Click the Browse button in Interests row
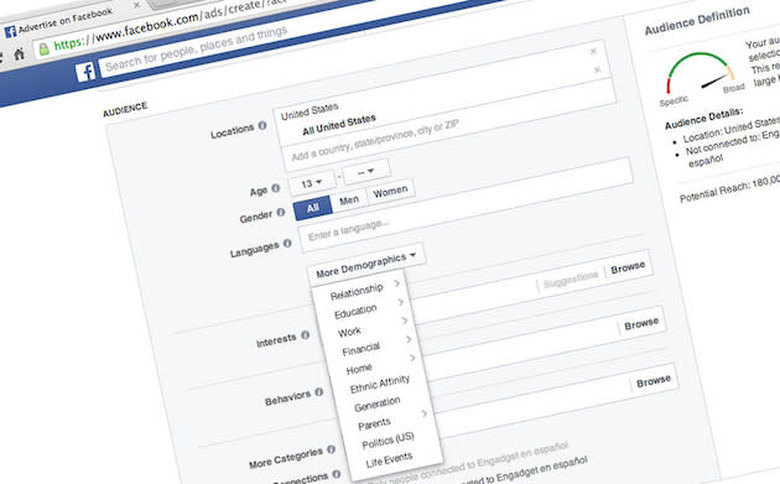 point(641,324)
